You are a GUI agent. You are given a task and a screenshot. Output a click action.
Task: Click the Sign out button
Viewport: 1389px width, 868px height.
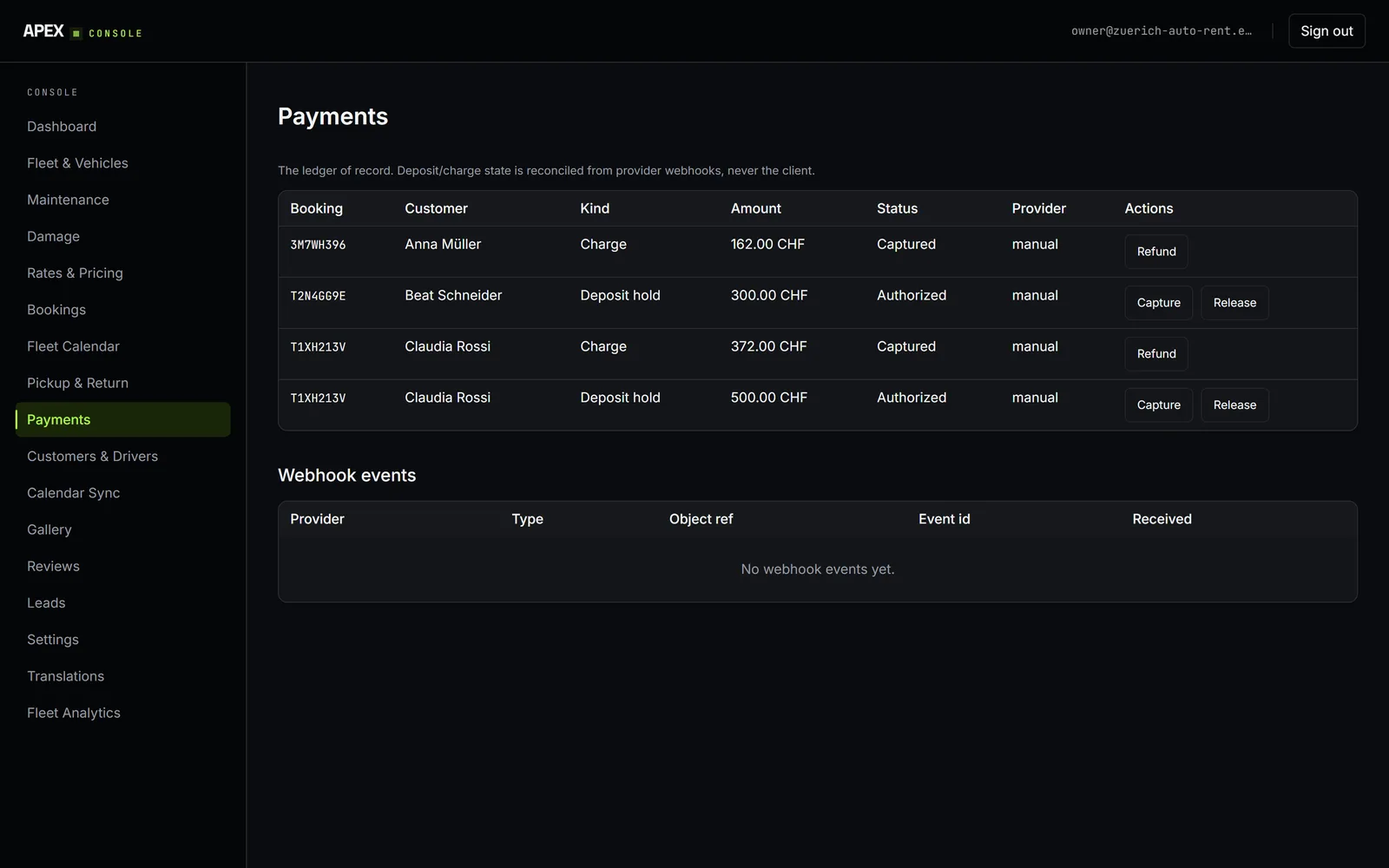click(x=1326, y=31)
